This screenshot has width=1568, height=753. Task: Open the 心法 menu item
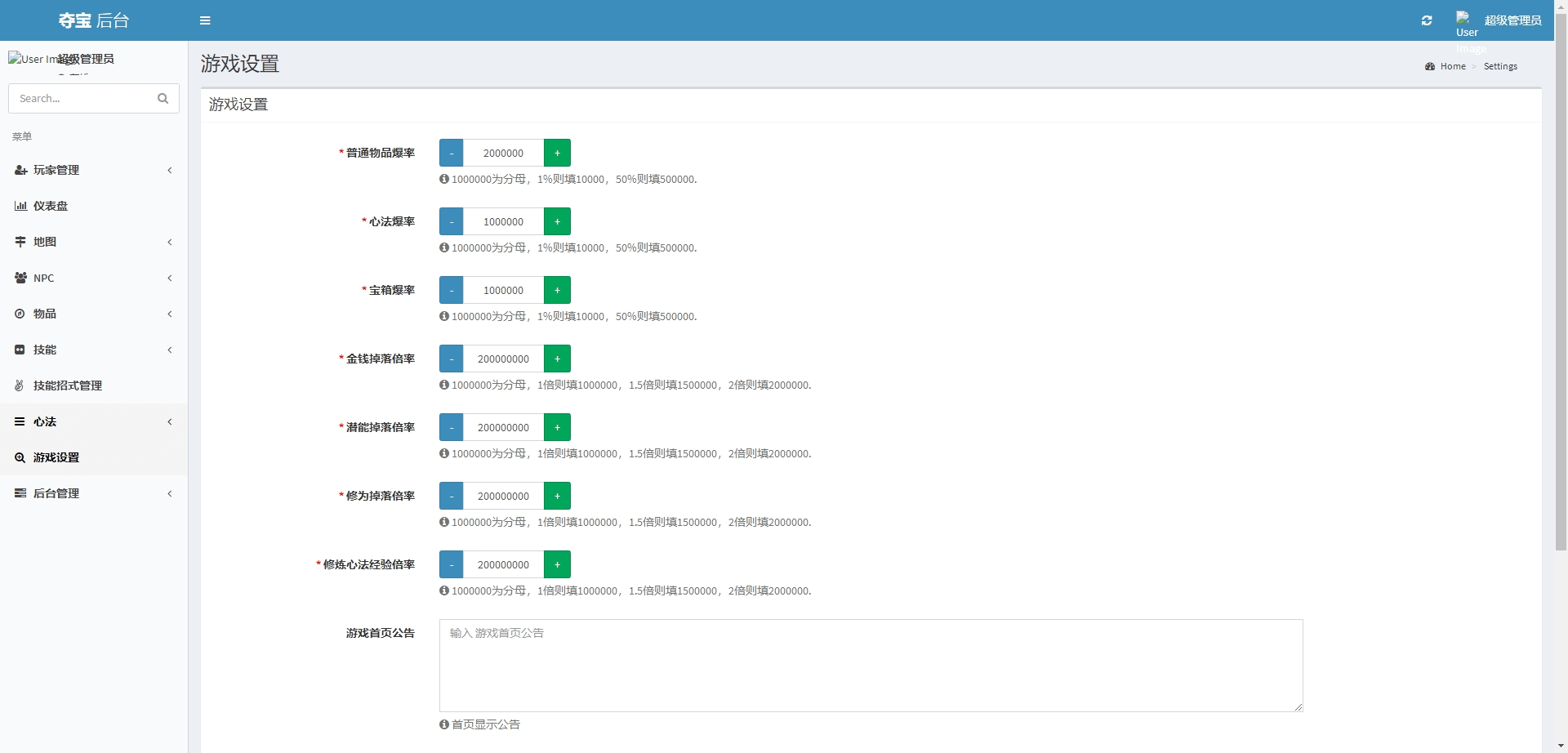click(94, 421)
